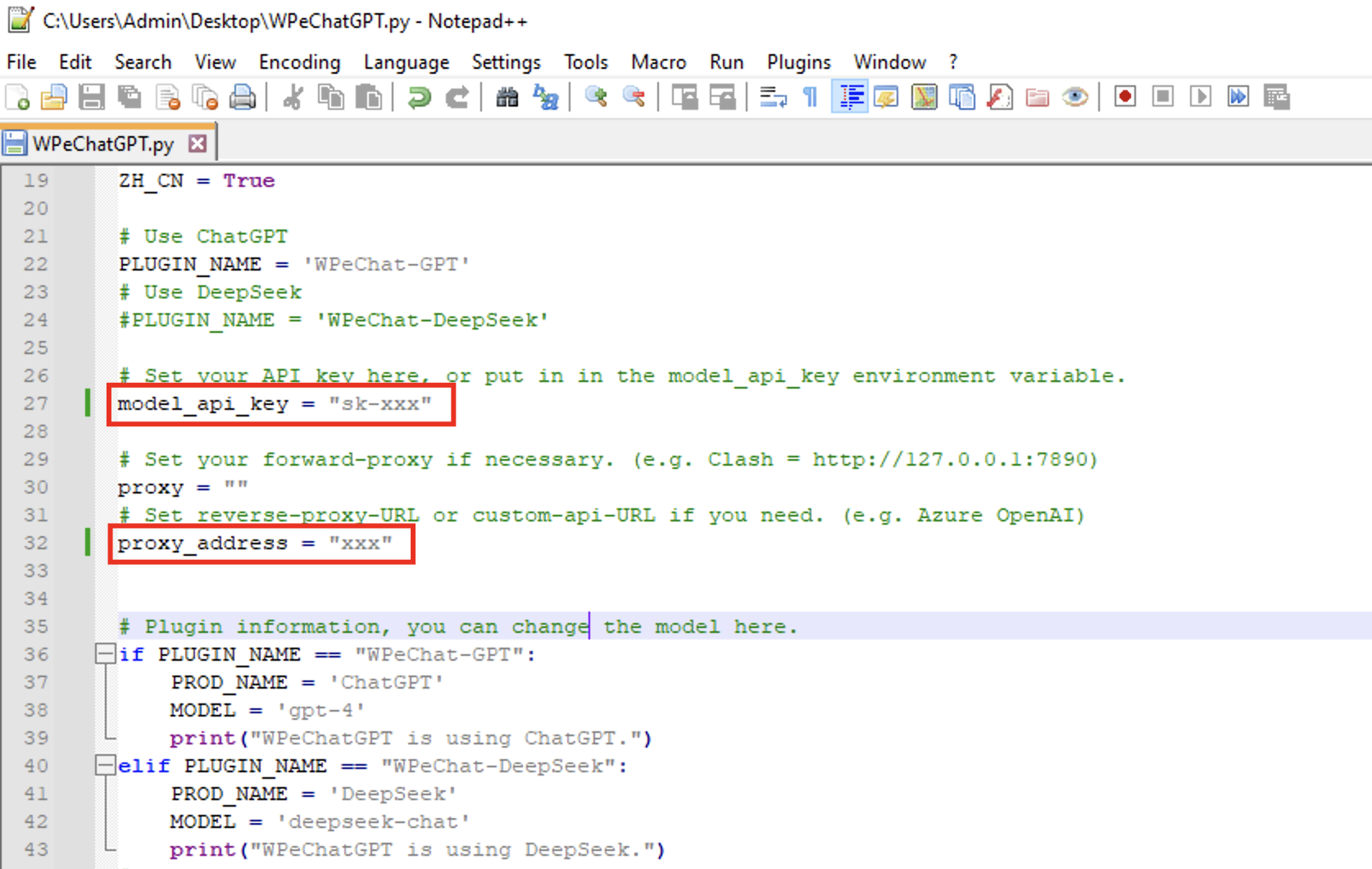Close the WPeChatGPT.py tab with its X
The image size is (1372, 869).
tap(198, 143)
